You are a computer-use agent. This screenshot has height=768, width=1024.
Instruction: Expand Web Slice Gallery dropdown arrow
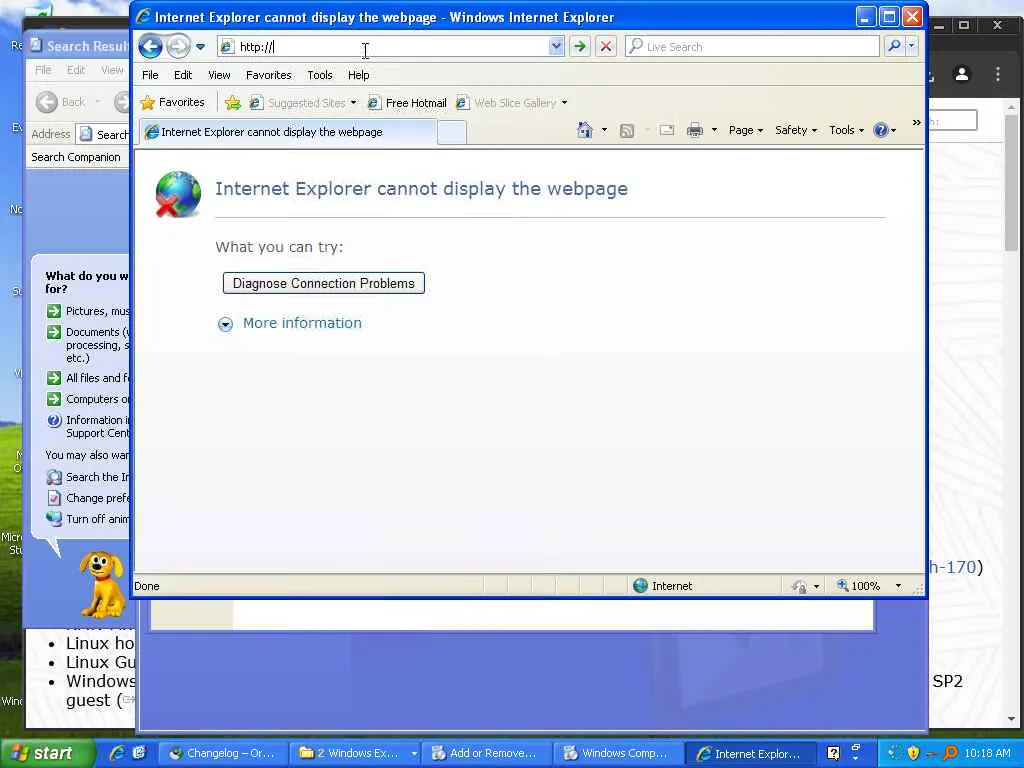(564, 103)
